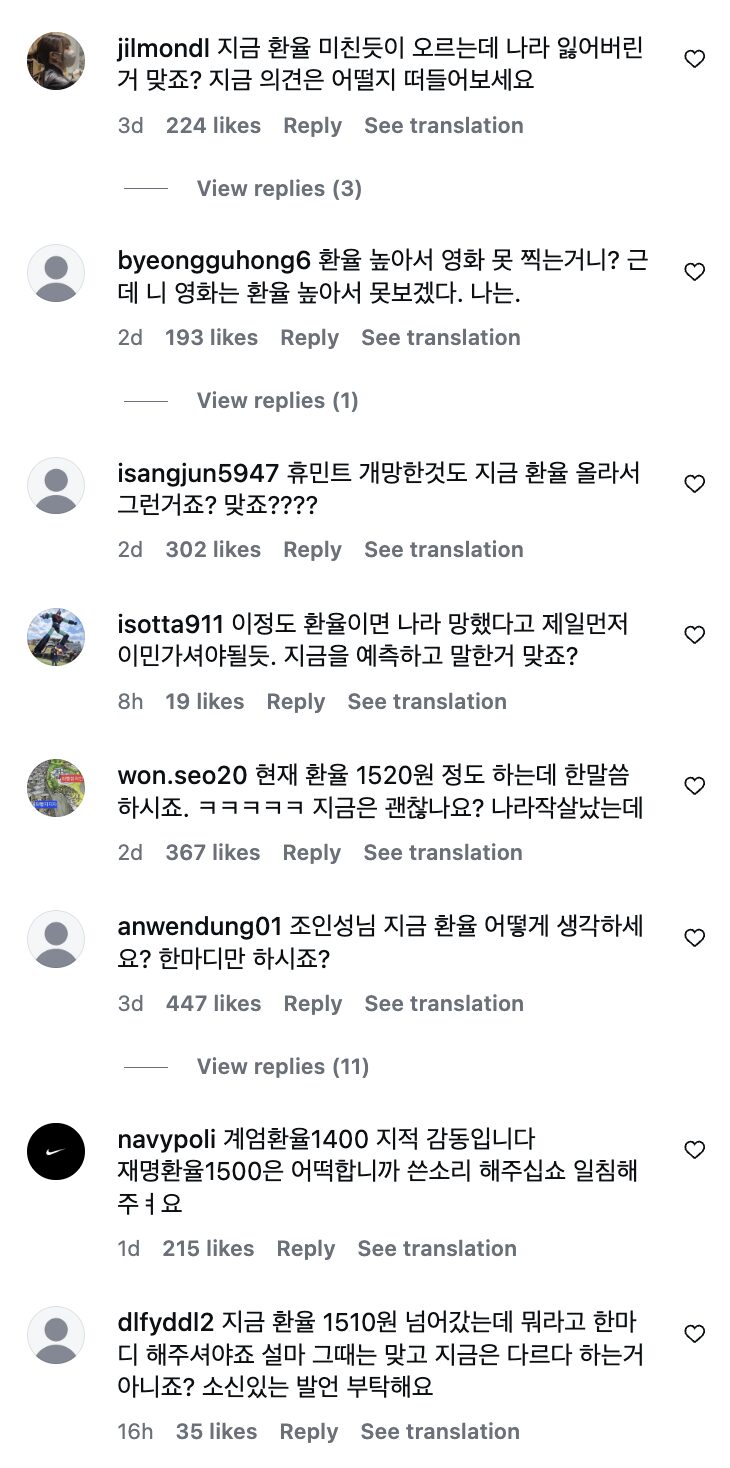Toggle like on navypoli's comment
The image size is (730, 1468).
tap(694, 1150)
